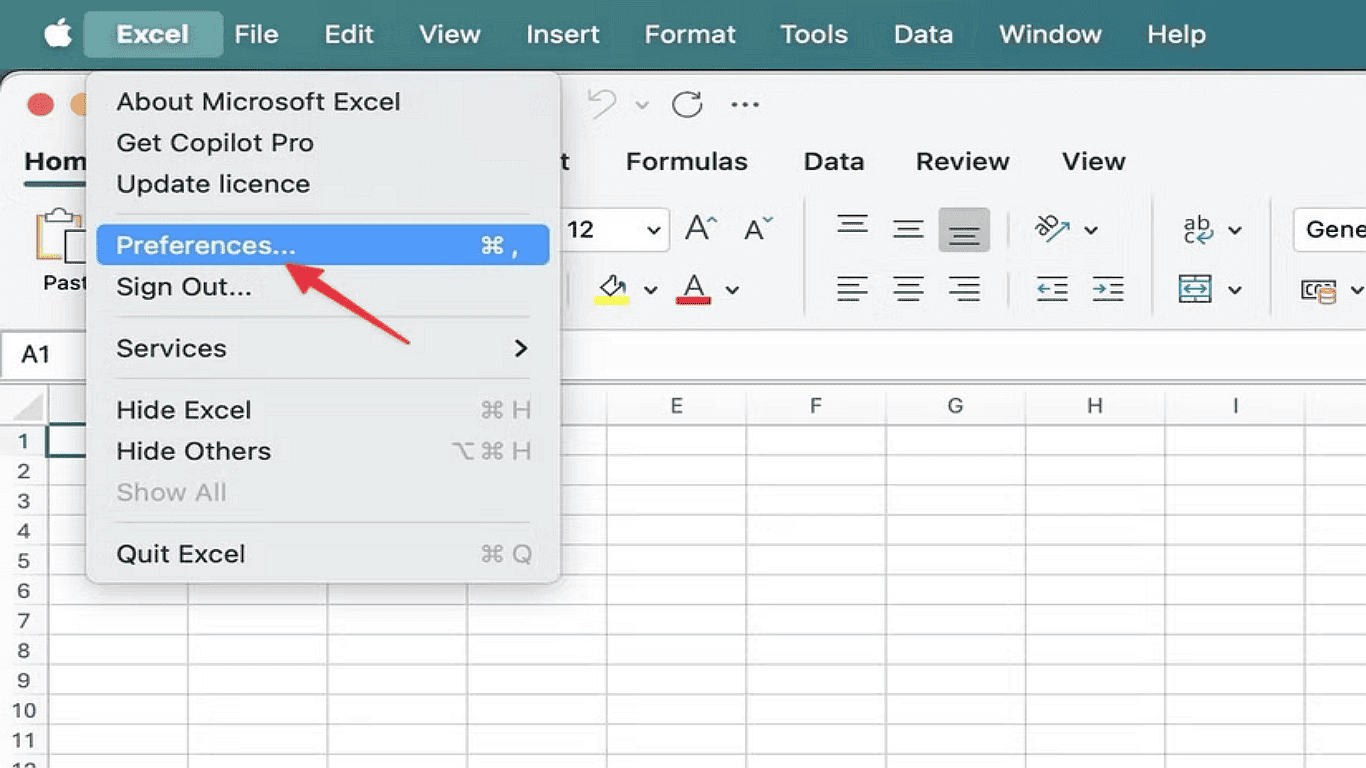
Task: Click the text orientation icon
Action: [x=1053, y=229]
